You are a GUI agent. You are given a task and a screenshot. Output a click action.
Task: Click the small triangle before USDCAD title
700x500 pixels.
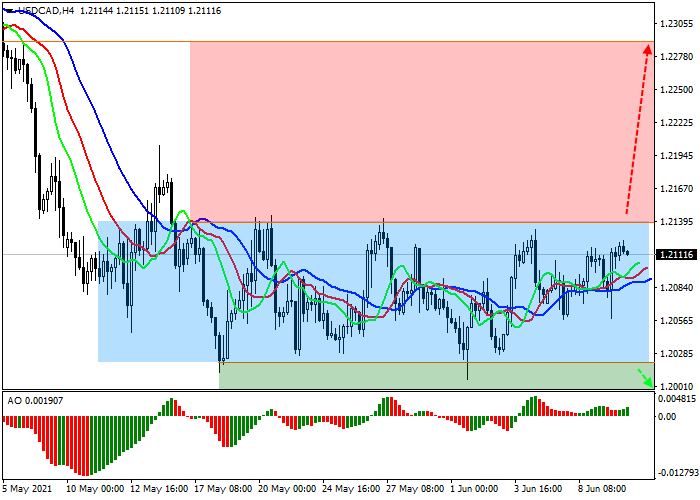coord(10,11)
